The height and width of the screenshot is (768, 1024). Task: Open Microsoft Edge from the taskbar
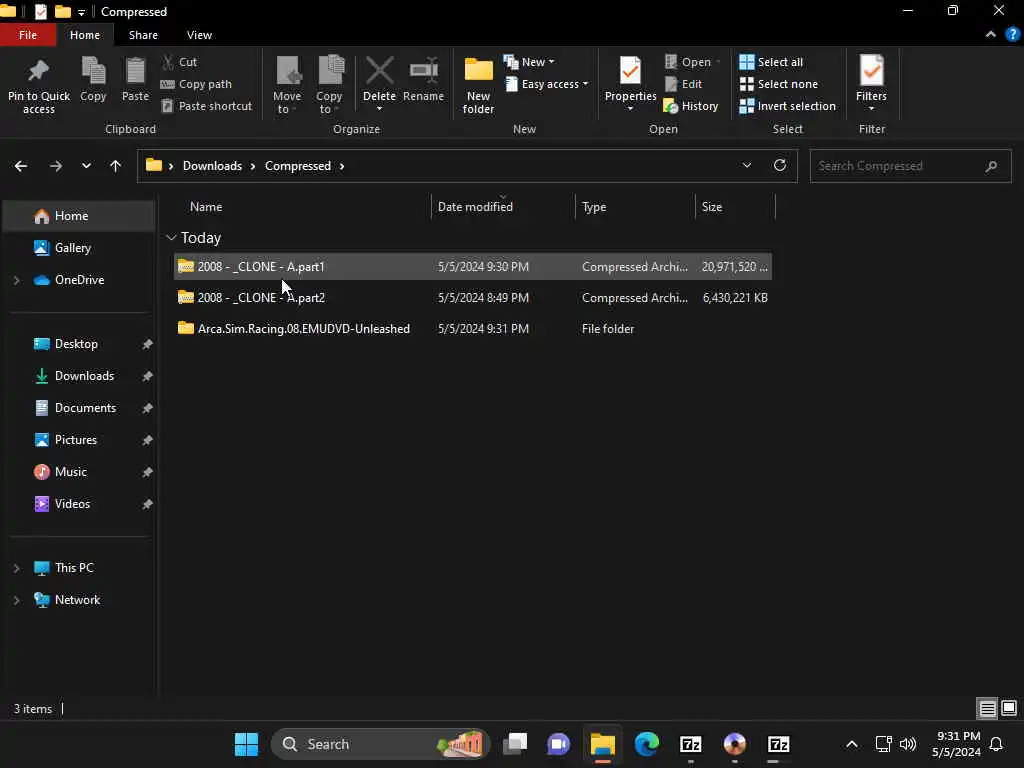(x=647, y=744)
